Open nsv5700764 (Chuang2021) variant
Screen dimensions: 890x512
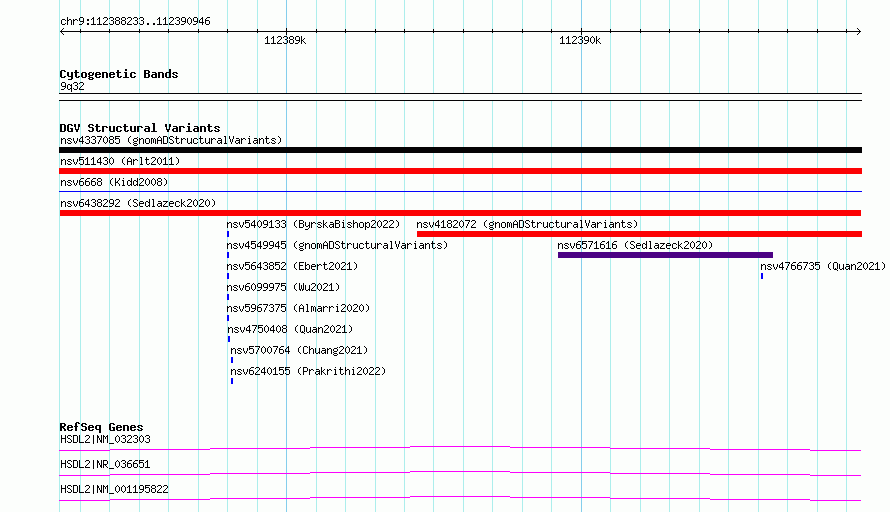click(299, 350)
